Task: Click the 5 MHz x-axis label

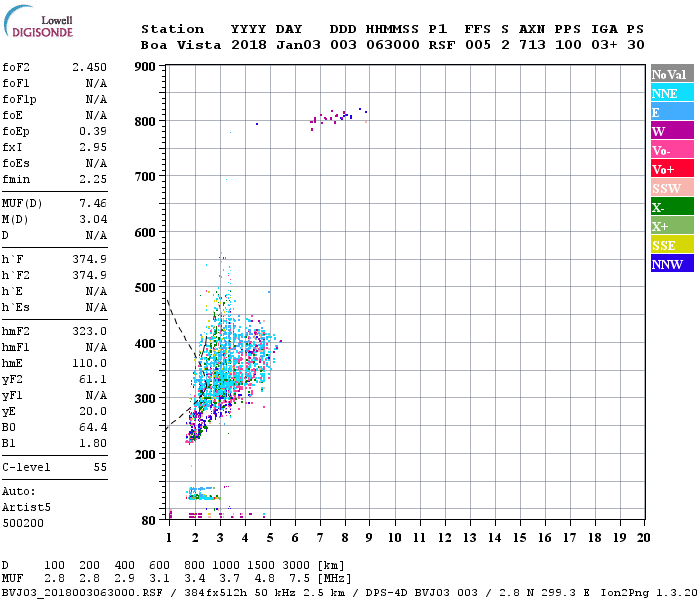Action: (x=270, y=538)
